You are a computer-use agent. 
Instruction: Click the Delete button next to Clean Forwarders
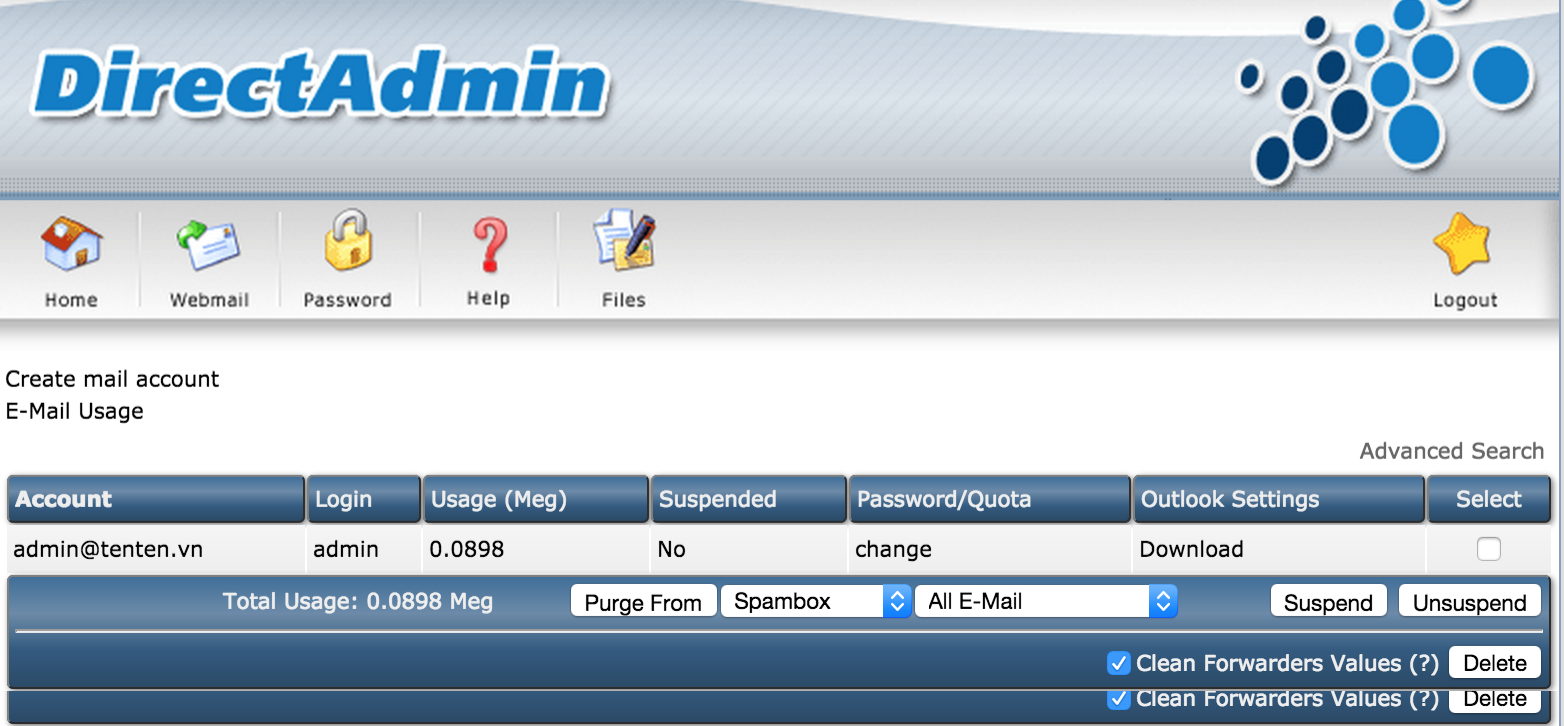(1495, 663)
